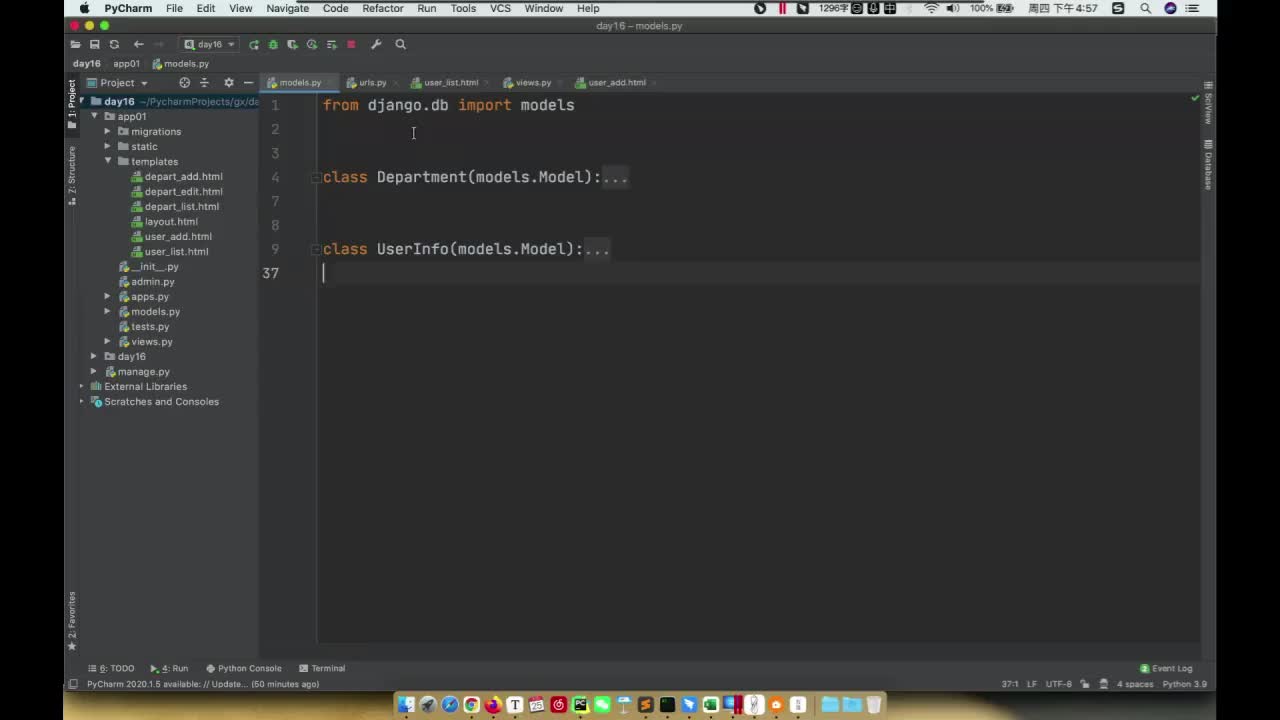Hide the Project panel with minus icon

click(x=248, y=83)
